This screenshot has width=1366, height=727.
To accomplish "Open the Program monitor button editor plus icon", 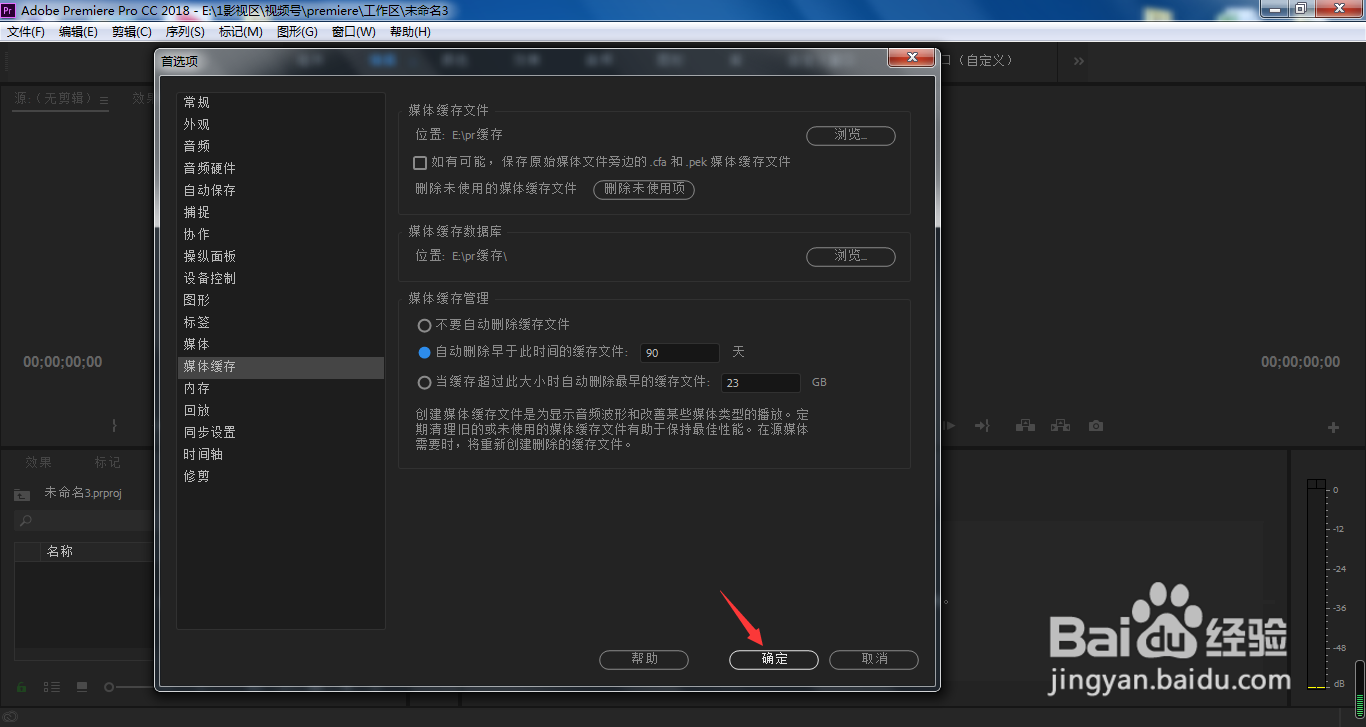I will point(1333,427).
